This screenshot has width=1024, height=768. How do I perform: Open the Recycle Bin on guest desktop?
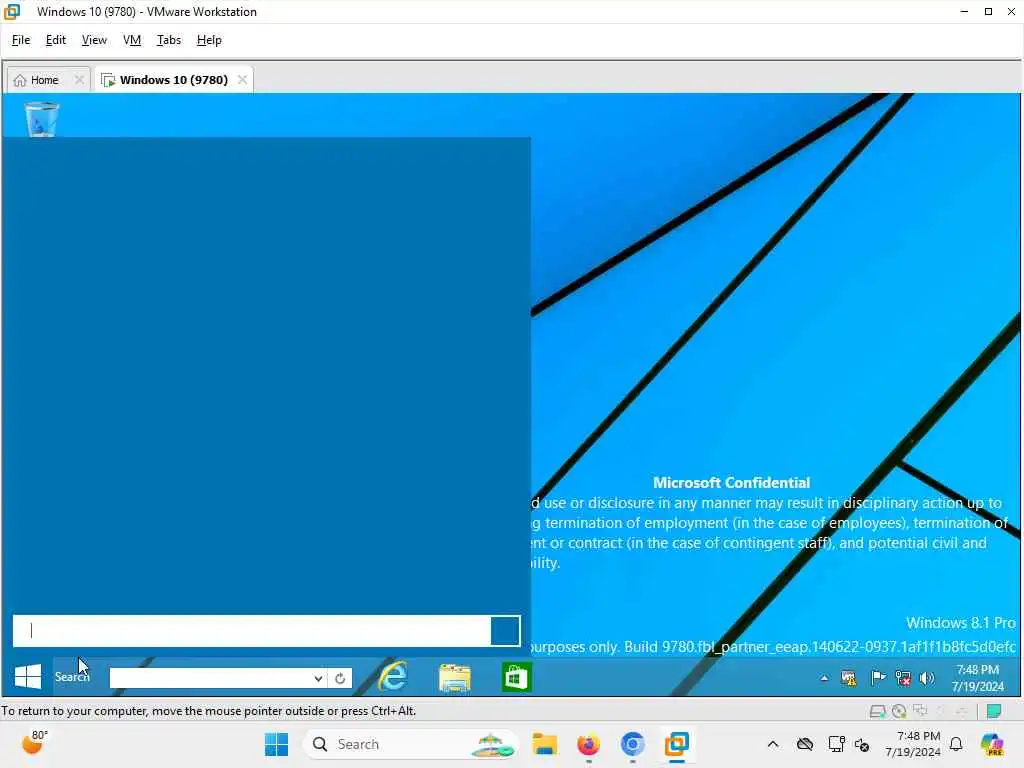42,119
